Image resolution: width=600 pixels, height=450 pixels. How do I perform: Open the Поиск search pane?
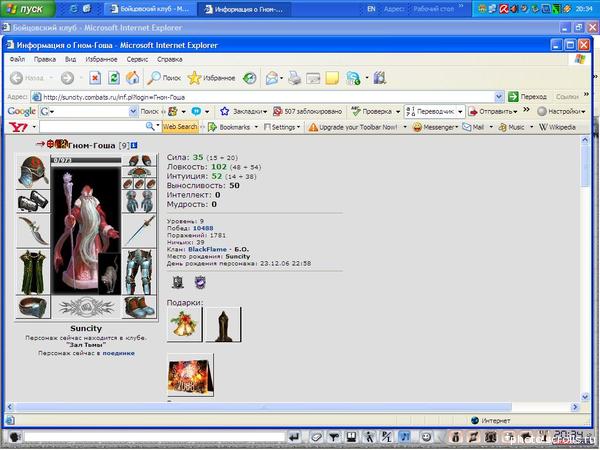pyautogui.click(x=164, y=78)
